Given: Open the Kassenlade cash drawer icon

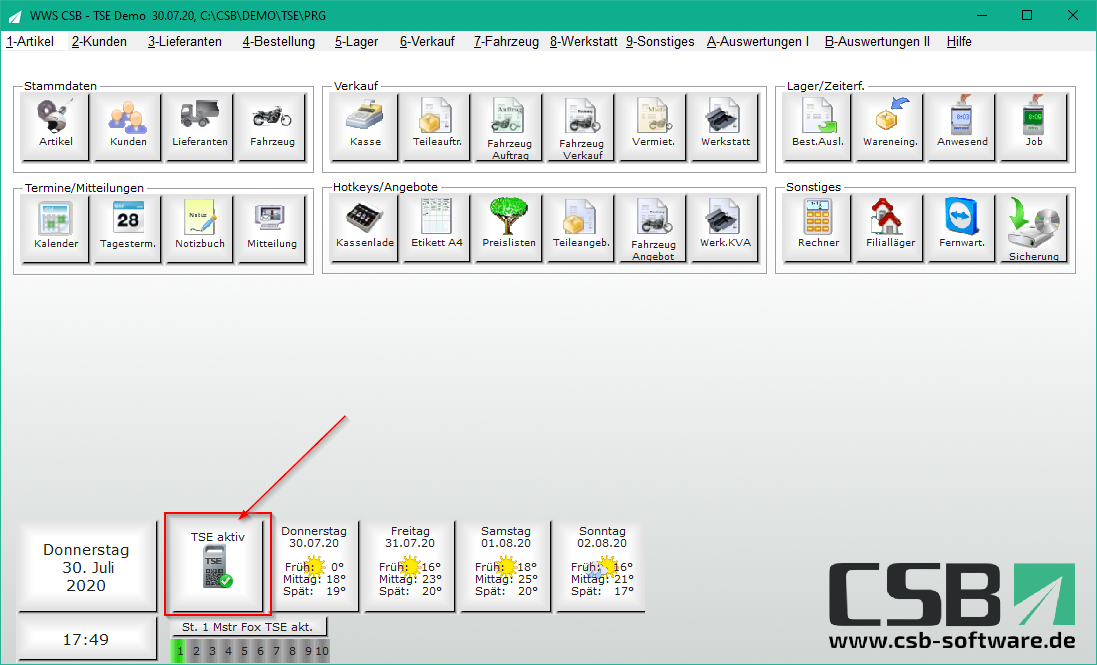Looking at the screenshot, I should (x=365, y=228).
